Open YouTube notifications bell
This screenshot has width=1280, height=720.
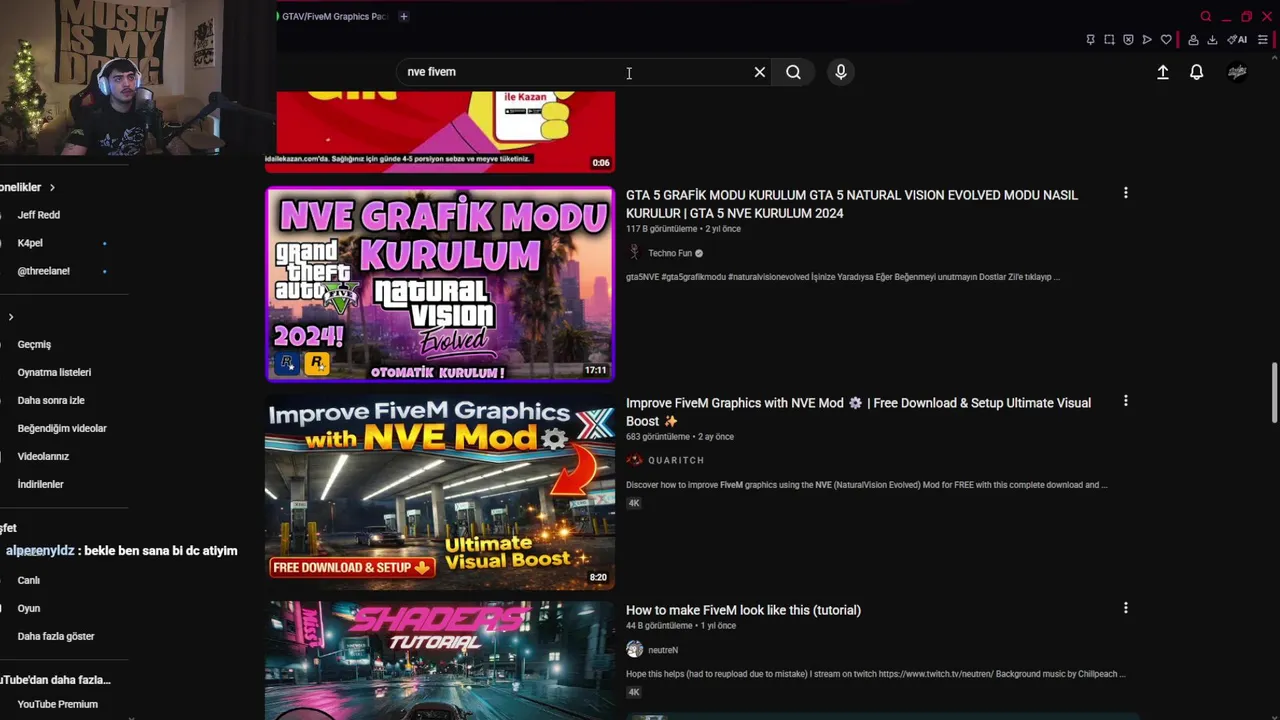pyautogui.click(x=1196, y=72)
